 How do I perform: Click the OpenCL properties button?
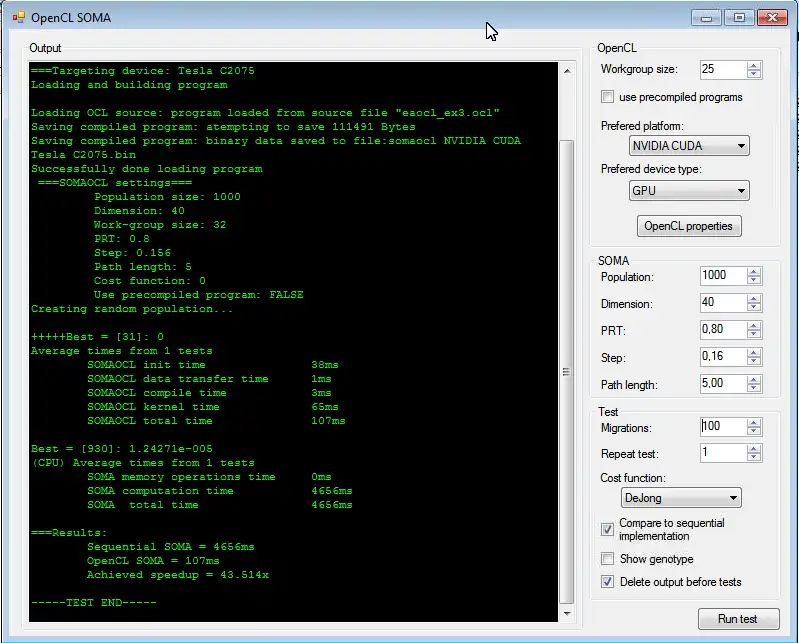tap(688, 226)
